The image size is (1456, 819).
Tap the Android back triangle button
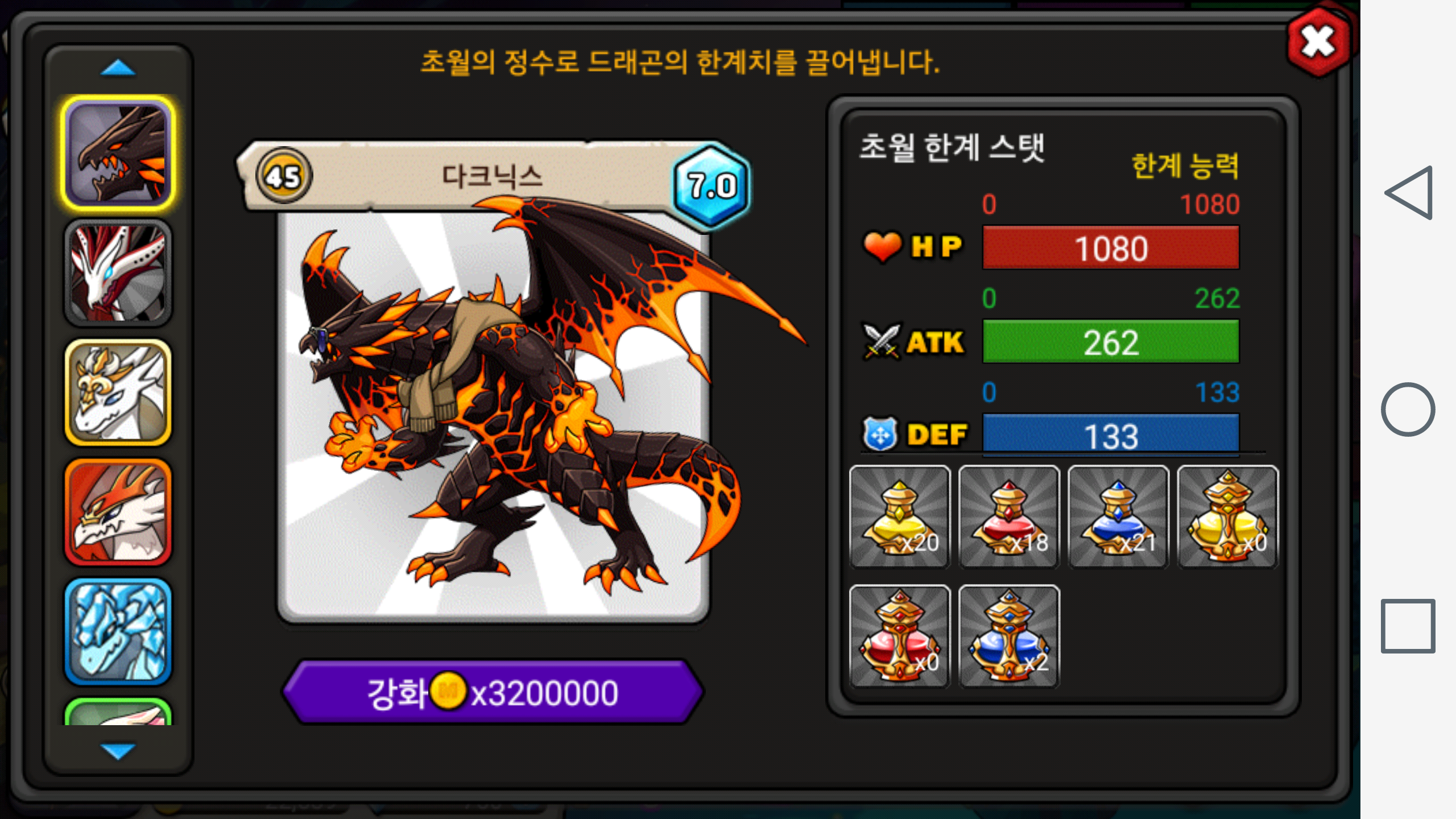(x=1409, y=193)
